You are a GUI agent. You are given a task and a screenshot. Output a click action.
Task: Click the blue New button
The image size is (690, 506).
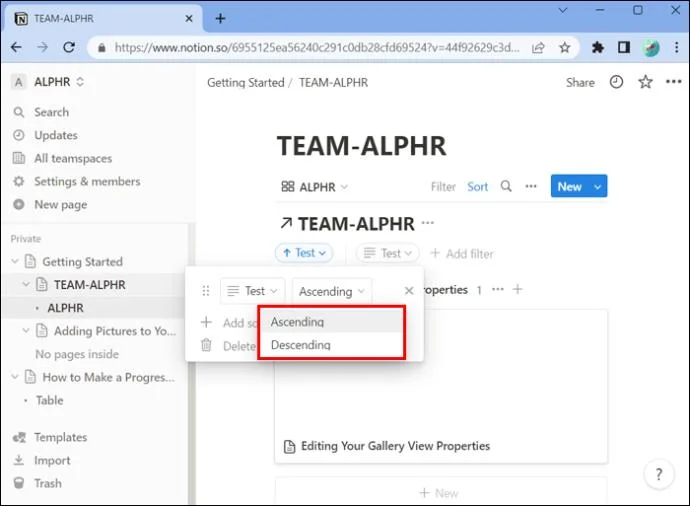click(570, 187)
